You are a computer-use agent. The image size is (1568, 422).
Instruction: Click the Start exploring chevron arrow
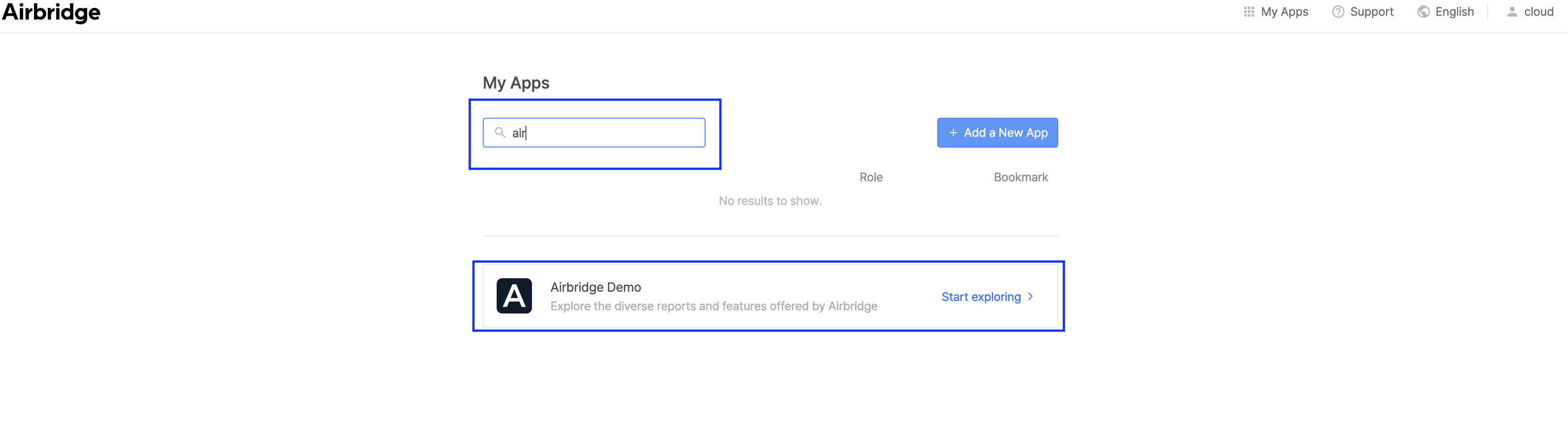1030,297
